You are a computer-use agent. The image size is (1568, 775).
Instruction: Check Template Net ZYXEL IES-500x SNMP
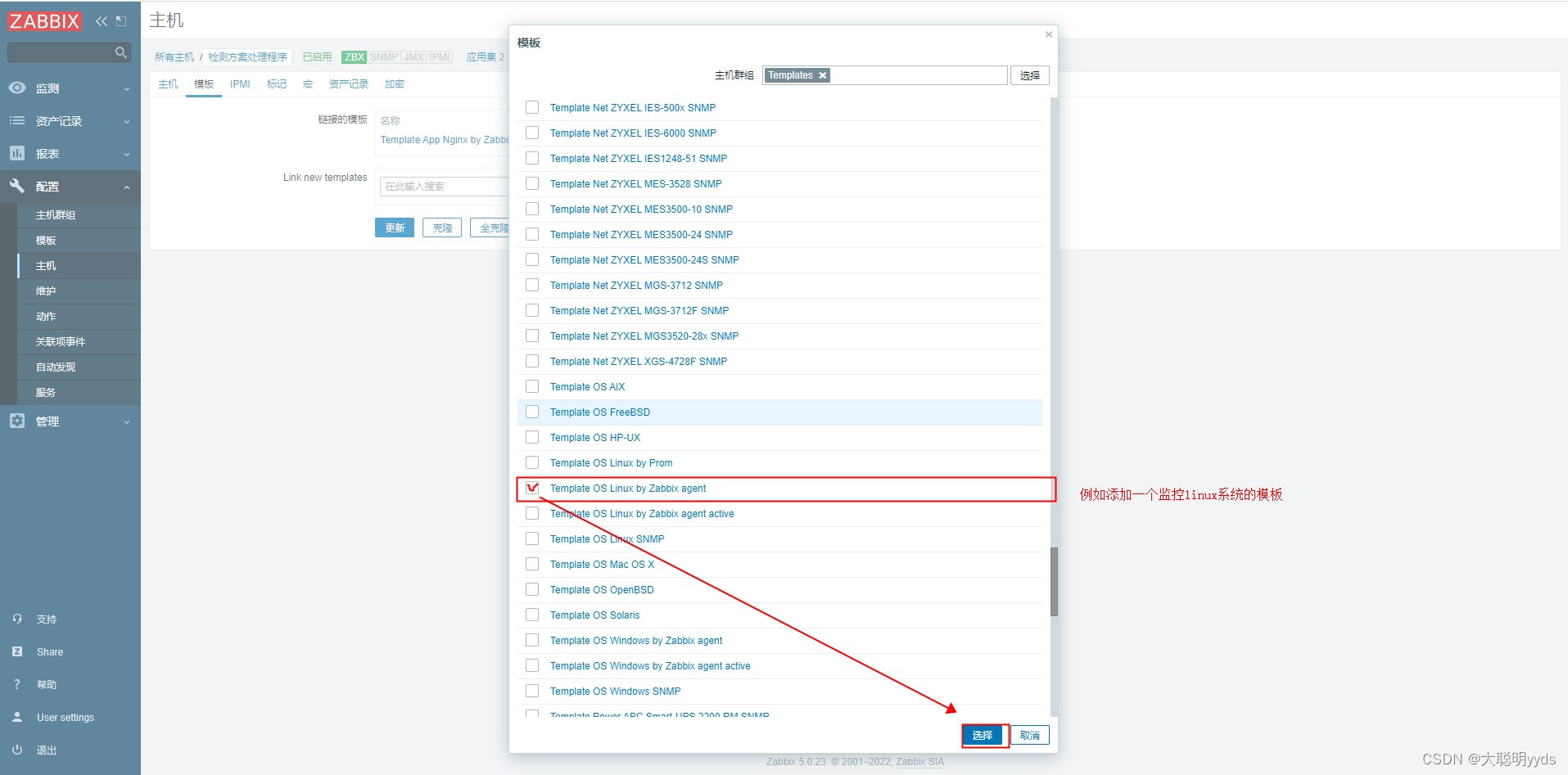532,107
